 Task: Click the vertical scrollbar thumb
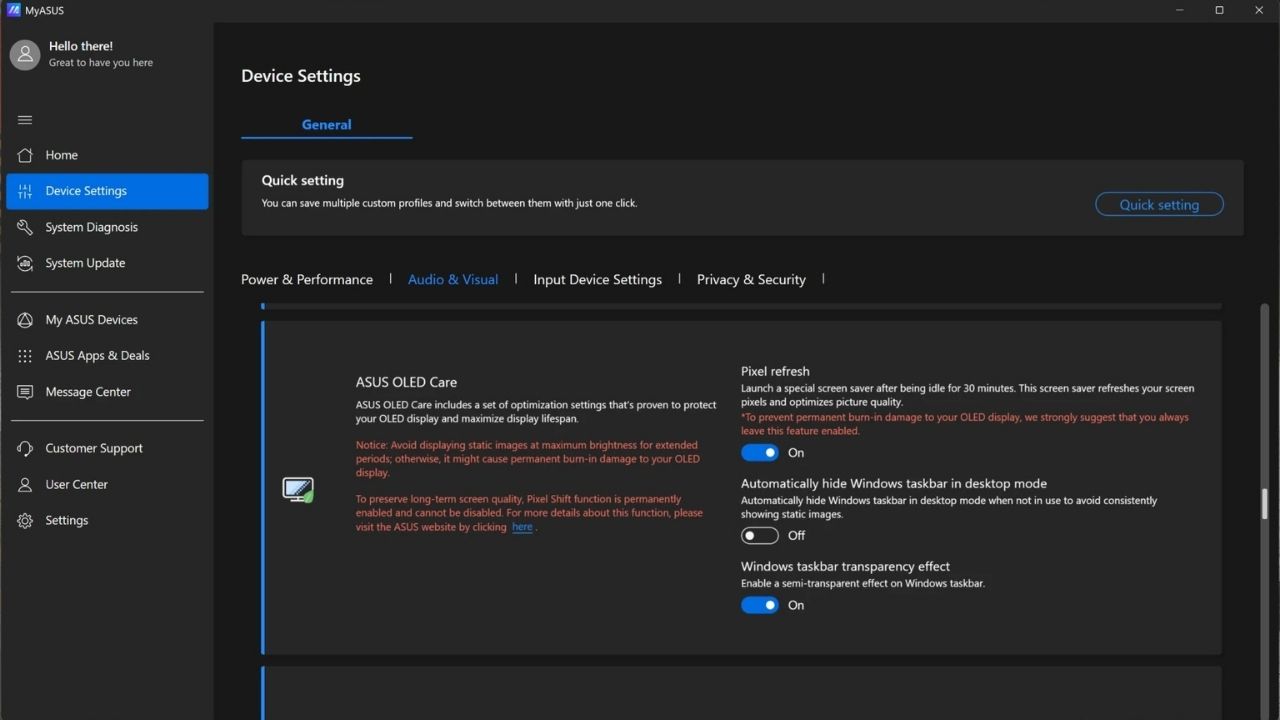coord(1264,503)
